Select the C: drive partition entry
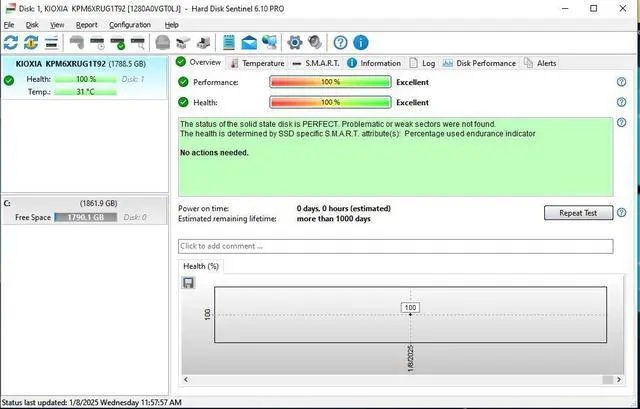Image resolution: width=640 pixels, height=409 pixels. tap(84, 210)
